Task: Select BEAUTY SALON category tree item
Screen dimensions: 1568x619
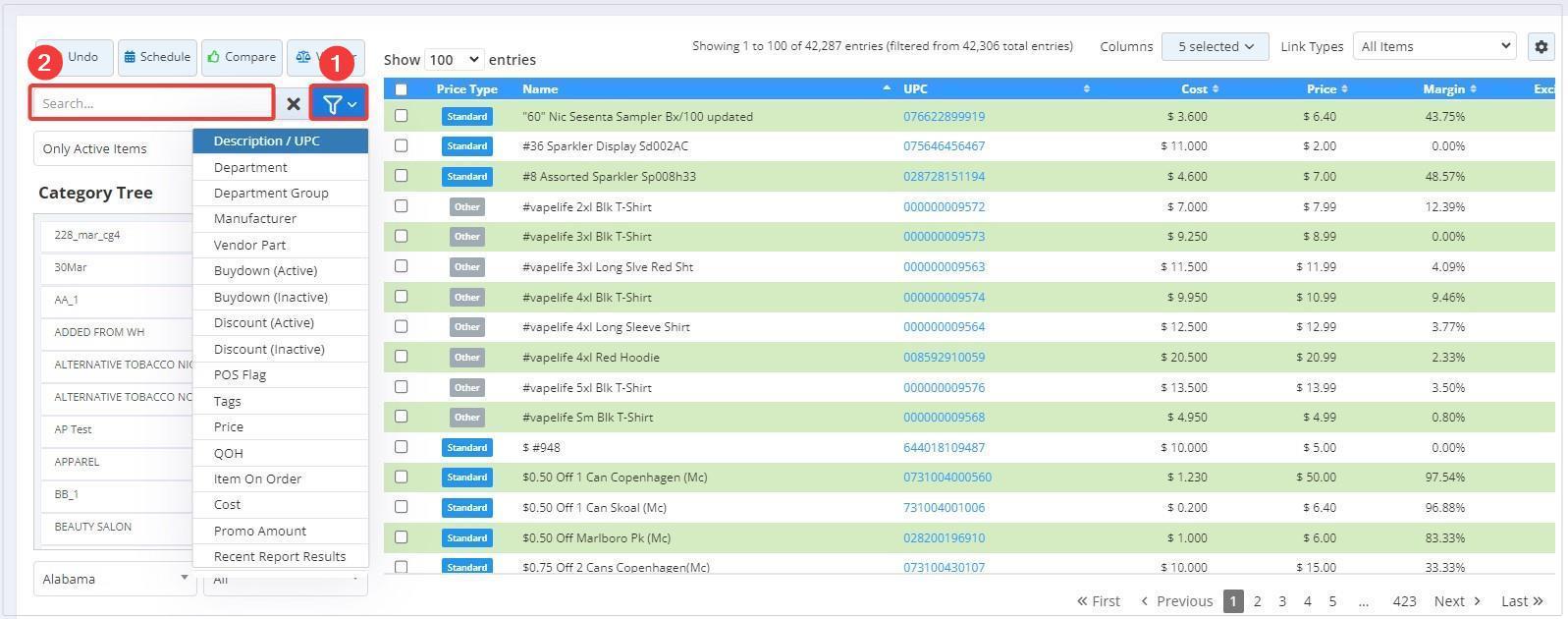Action: pyautogui.click(x=116, y=527)
